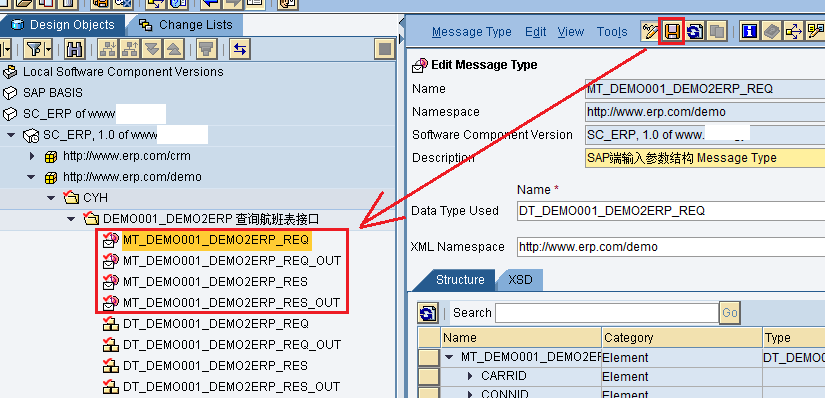Open the blue information icon
Image resolution: width=825 pixels, height=398 pixels.
tap(749, 32)
